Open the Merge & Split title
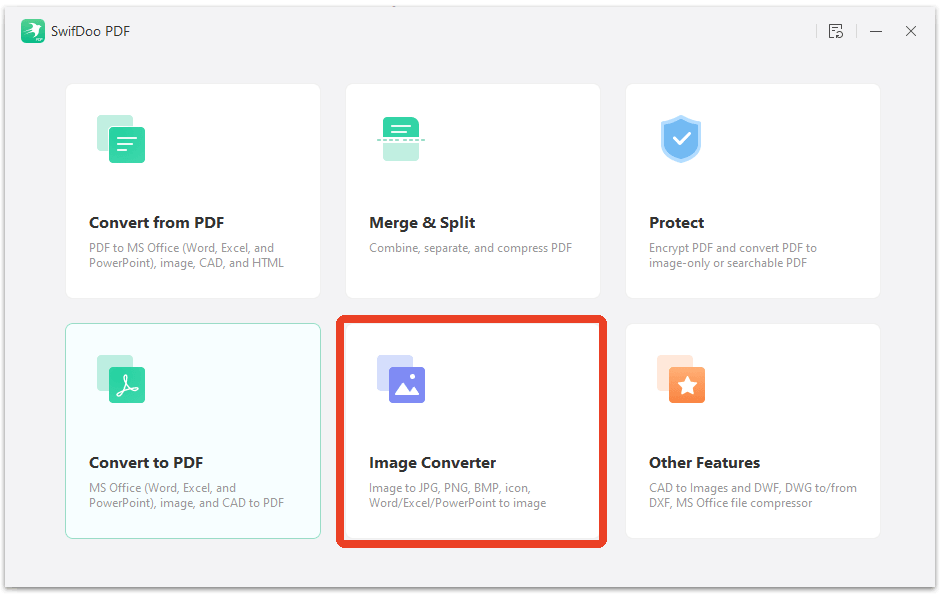Viewport: 940px width, 594px height. tap(422, 223)
